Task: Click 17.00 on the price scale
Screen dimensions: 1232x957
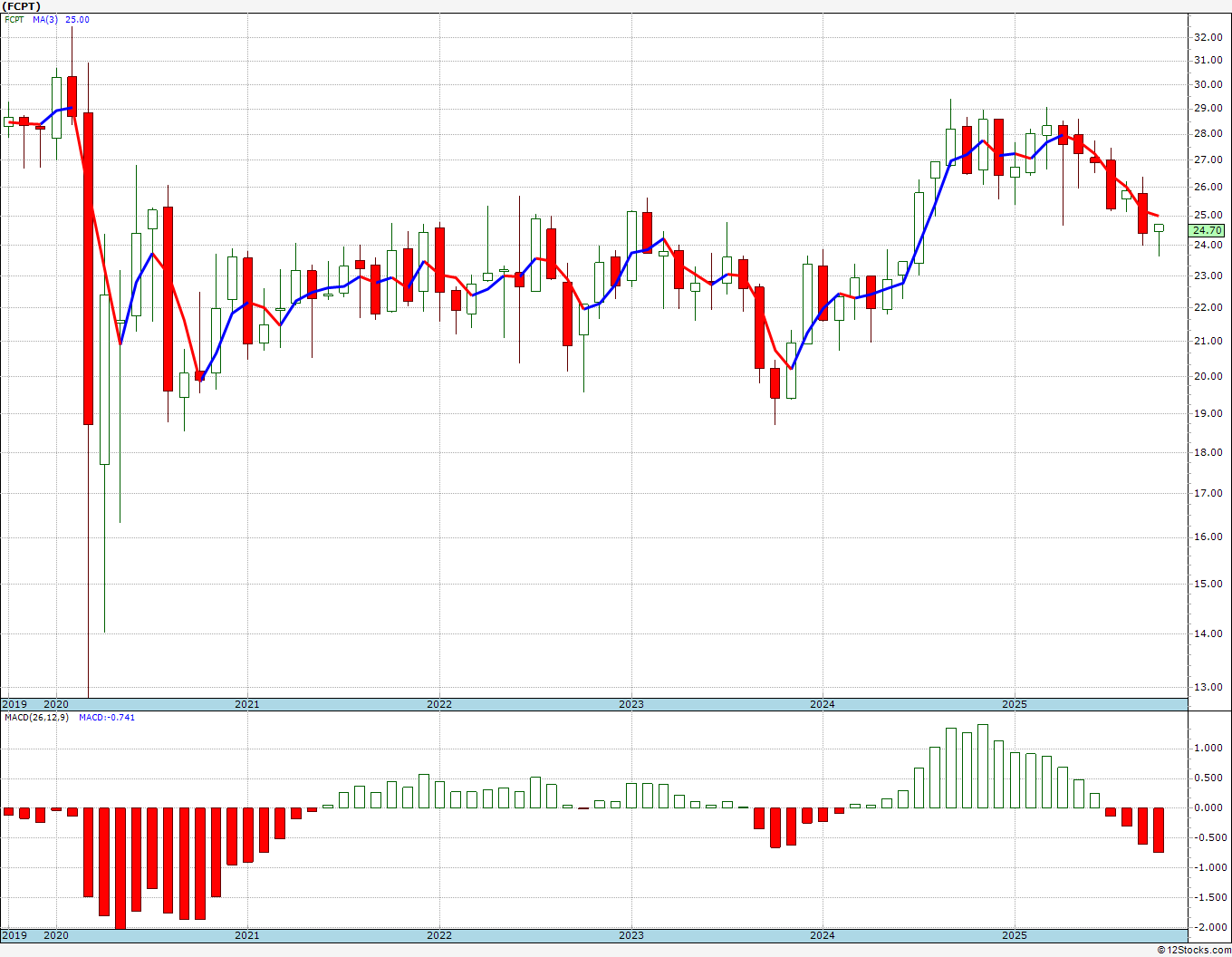Action: pos(1208,494)
